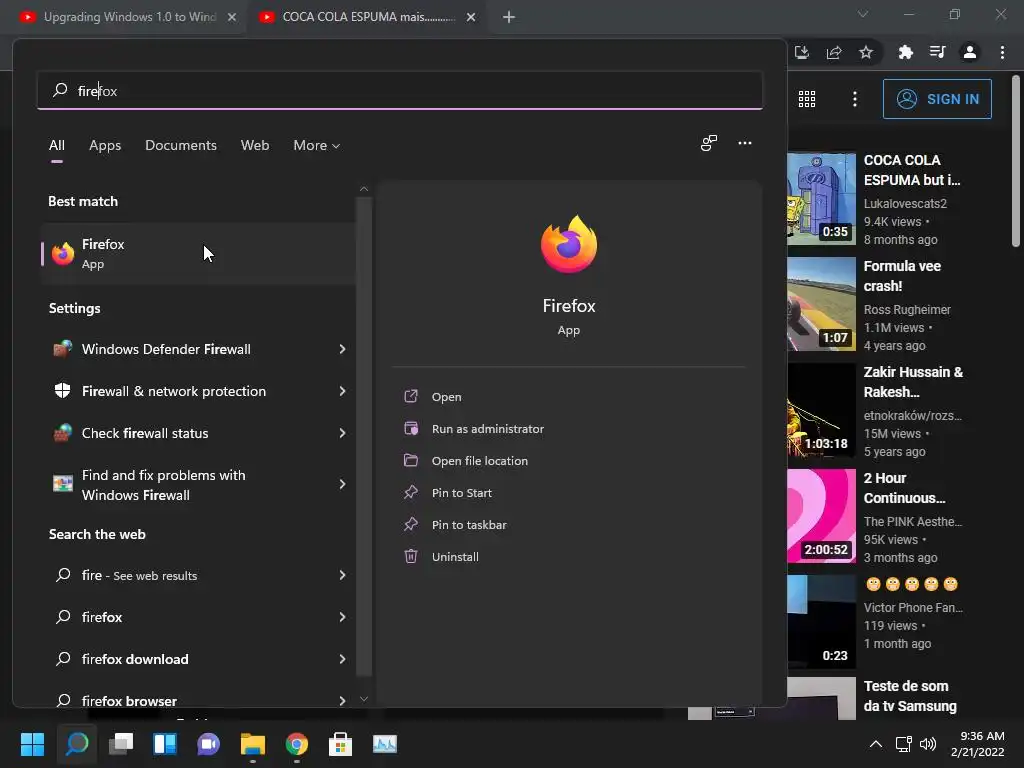This screenshot has height=768, width=1024.
Task: Pin Firefox to Start
Action: point(461,492)
